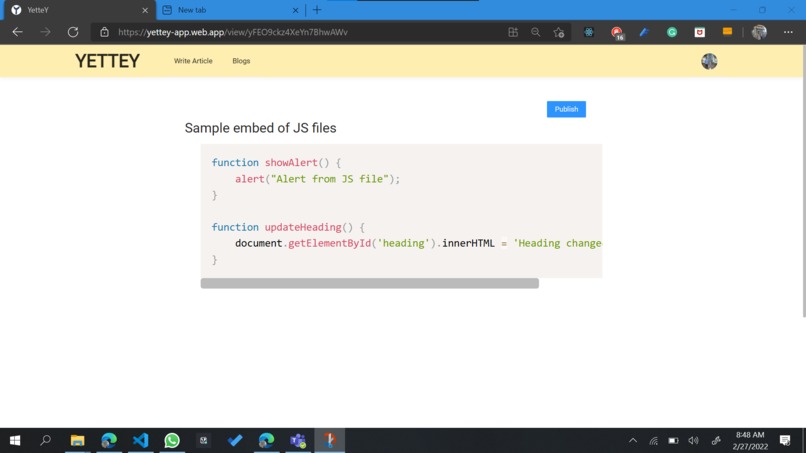Click the lock icon in address bar

pyautogui.click(x=104, y=32)
